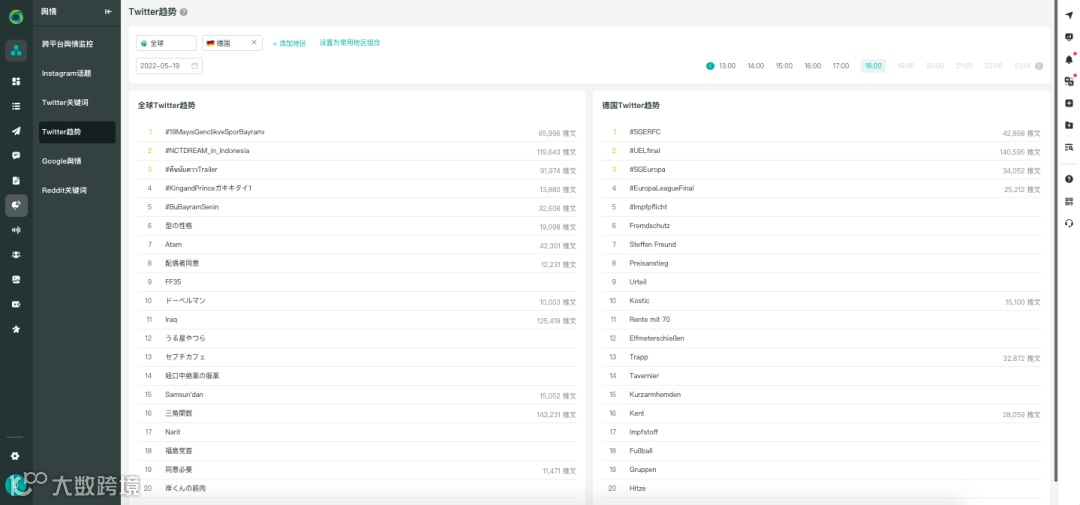1080x505 pixels.
Task: Select the 17:00 time slot
Action: pyautogui.click(x=841, y=66)
